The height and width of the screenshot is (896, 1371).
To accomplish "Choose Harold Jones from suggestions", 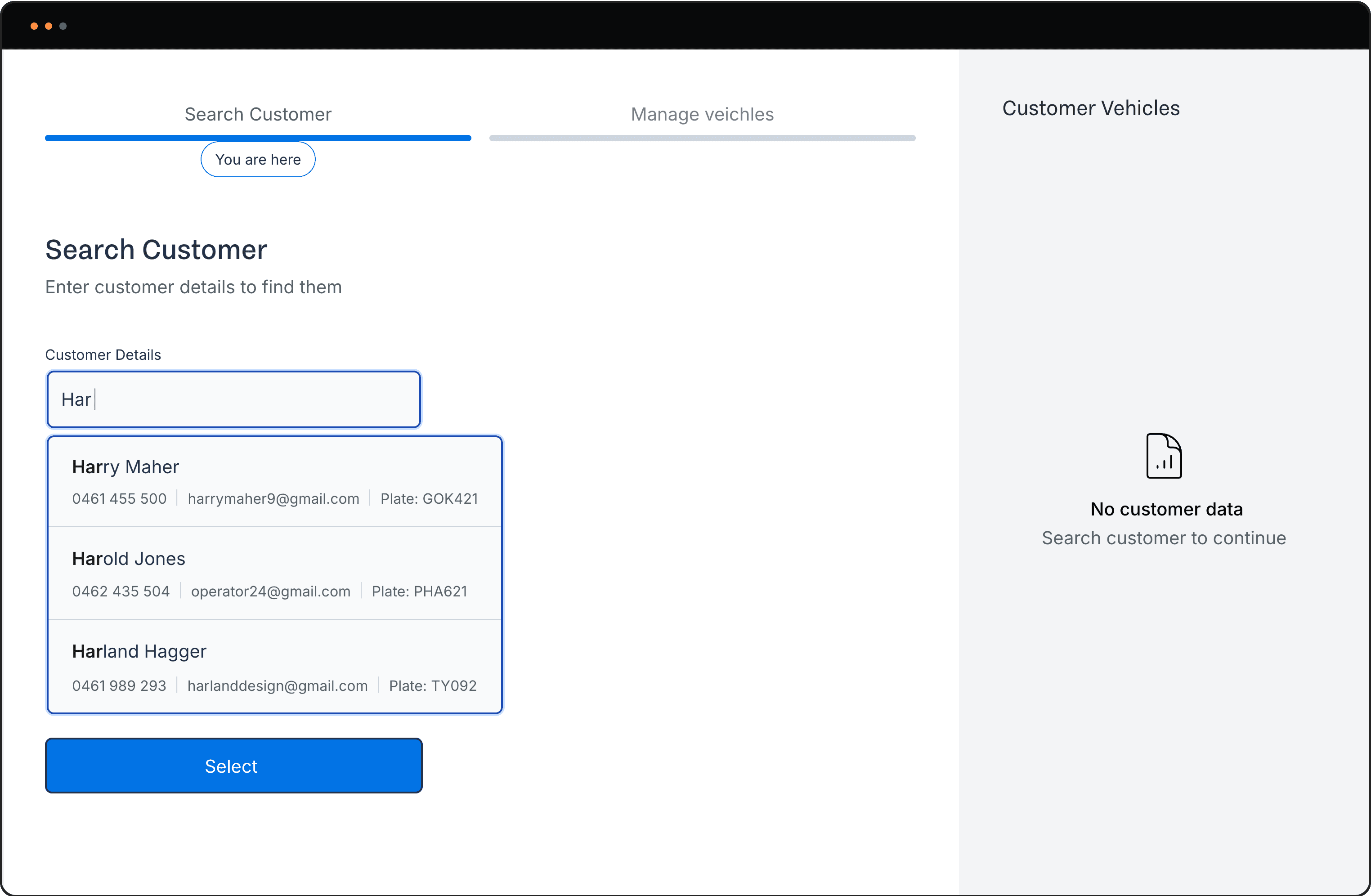I will [129, 559].
